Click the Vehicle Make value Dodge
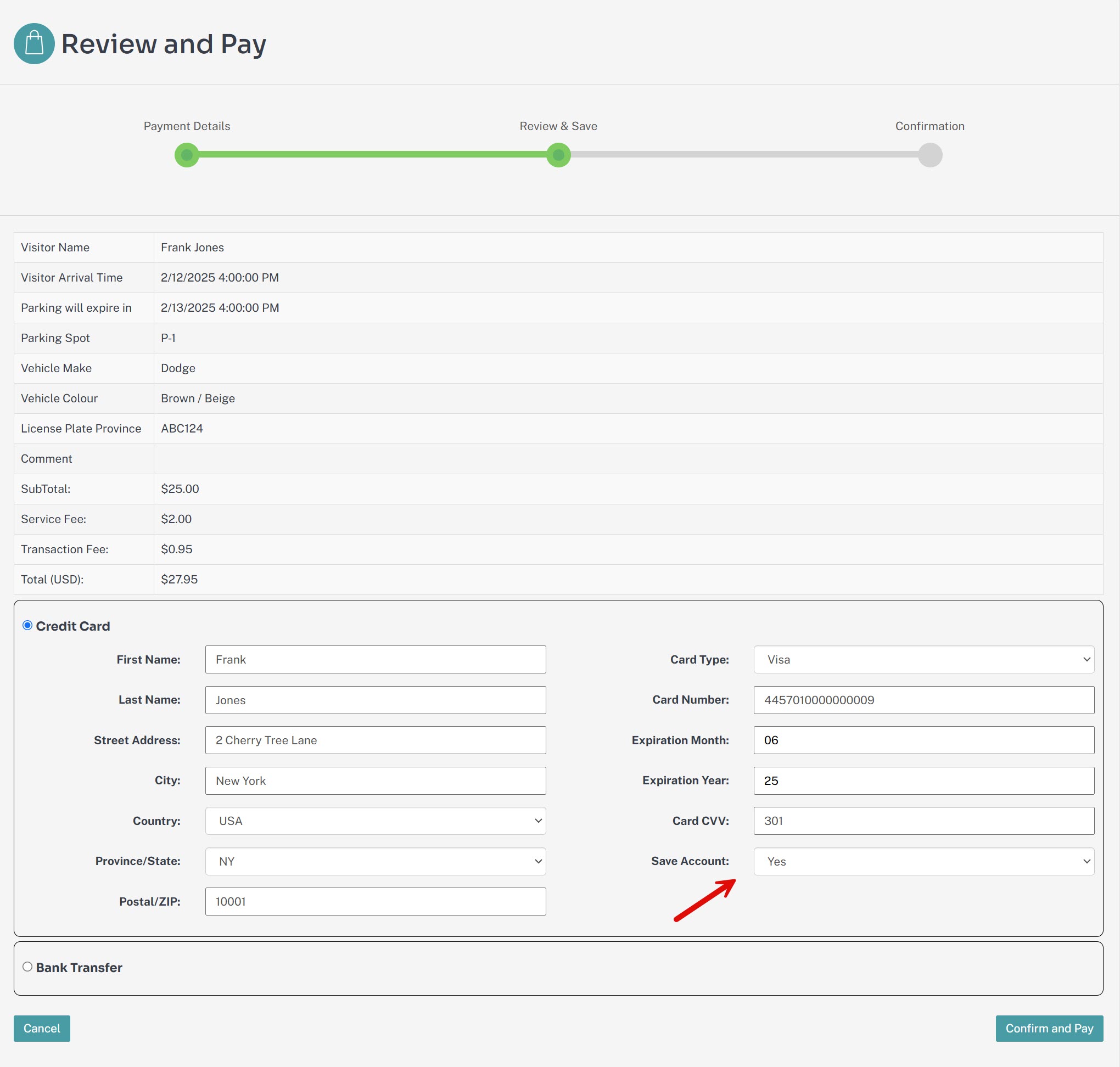 pos(178,368)
